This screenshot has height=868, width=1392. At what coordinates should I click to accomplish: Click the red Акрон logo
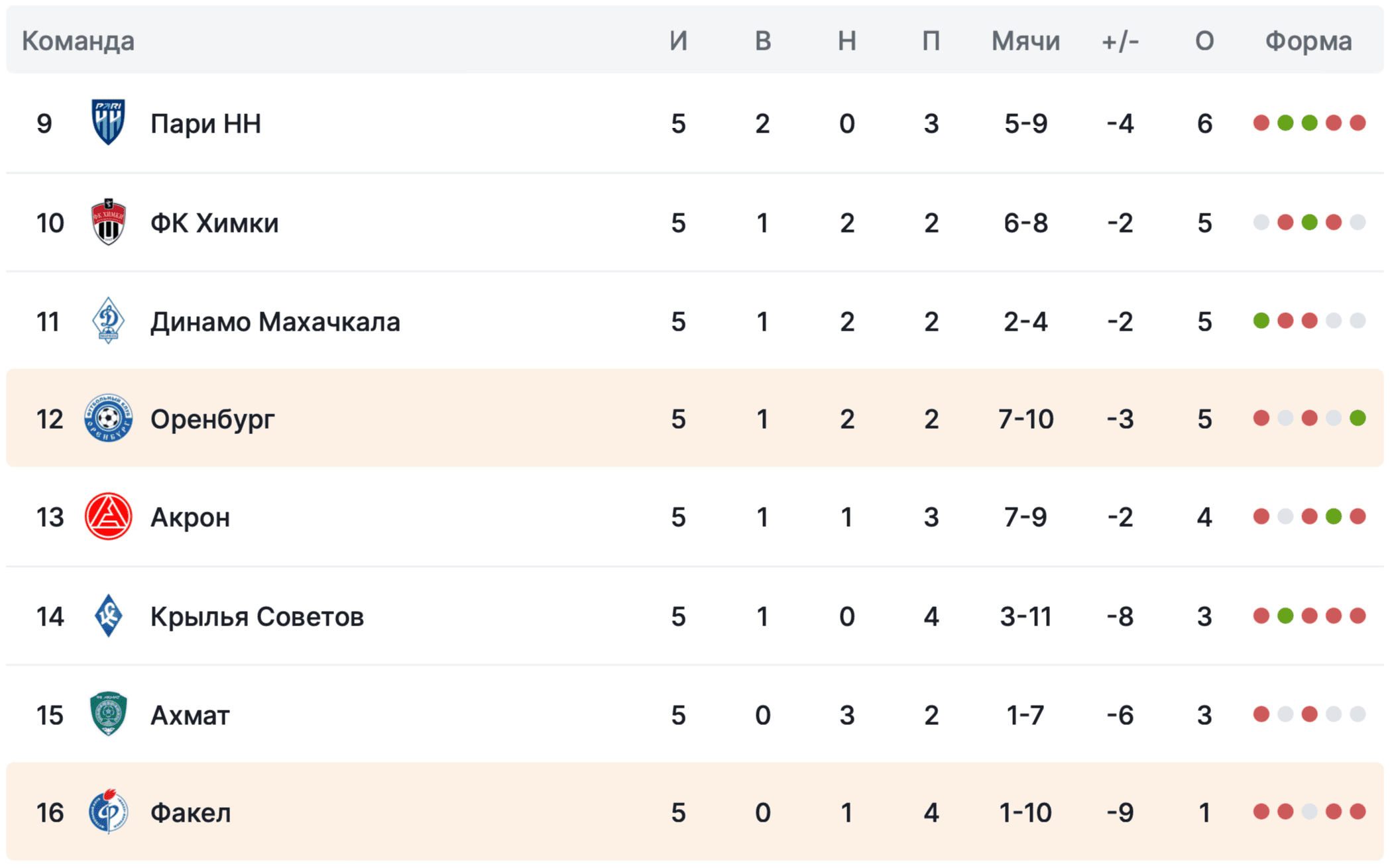pyautogui.click(x=108, y=517)
